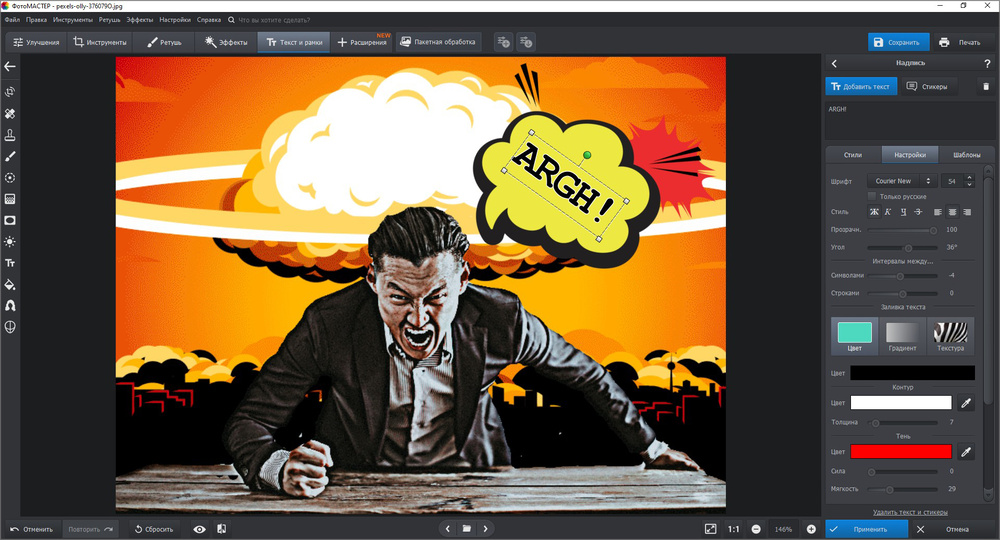1000x540 pixels.
Task: Pick outline color with the eyedropper
Action: (966, 403)
